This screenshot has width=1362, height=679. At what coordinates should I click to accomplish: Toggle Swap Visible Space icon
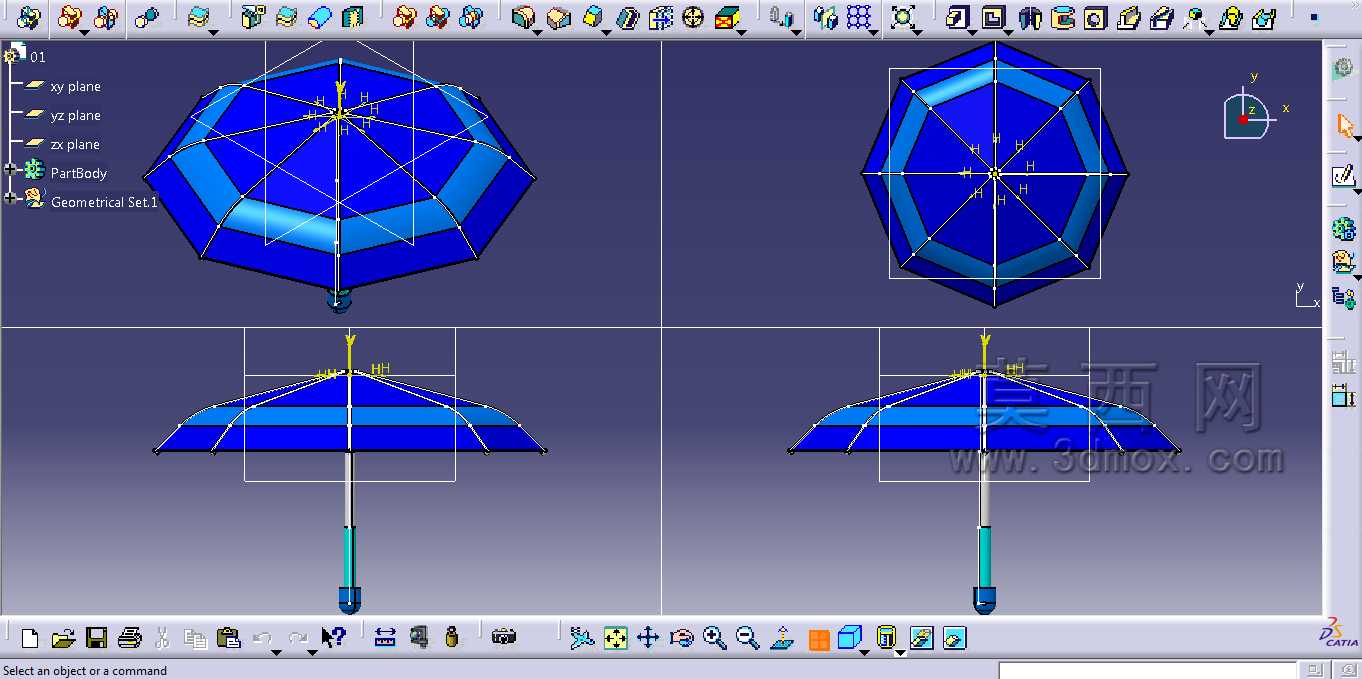click(x=955, y=638)
